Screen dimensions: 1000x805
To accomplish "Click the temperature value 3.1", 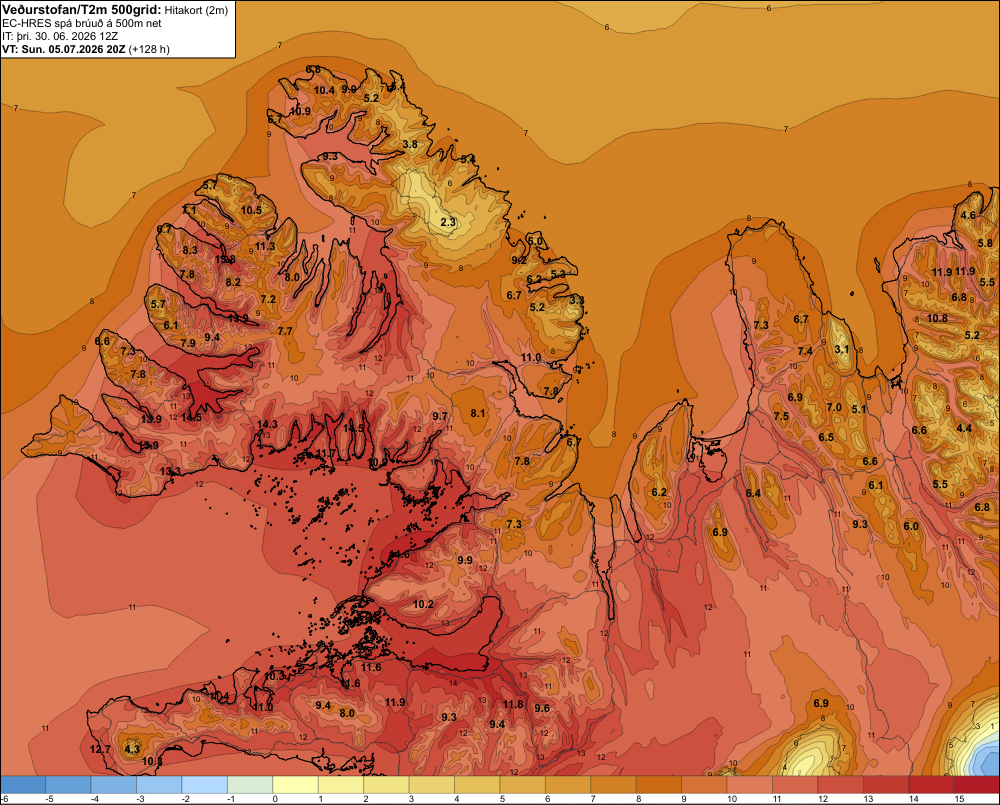I will tap(842, 349).
